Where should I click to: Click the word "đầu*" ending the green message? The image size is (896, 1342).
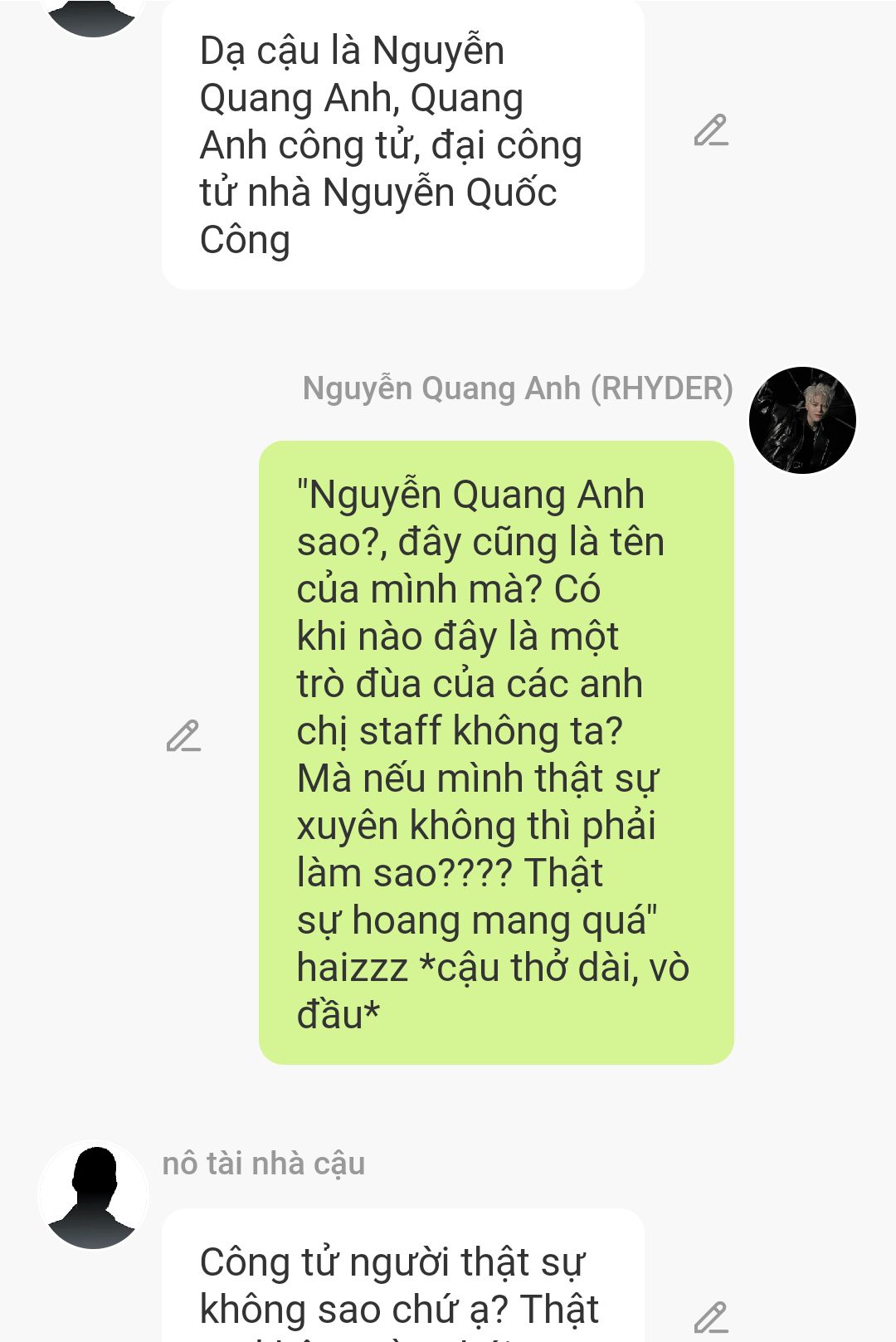pos(338,1015)
